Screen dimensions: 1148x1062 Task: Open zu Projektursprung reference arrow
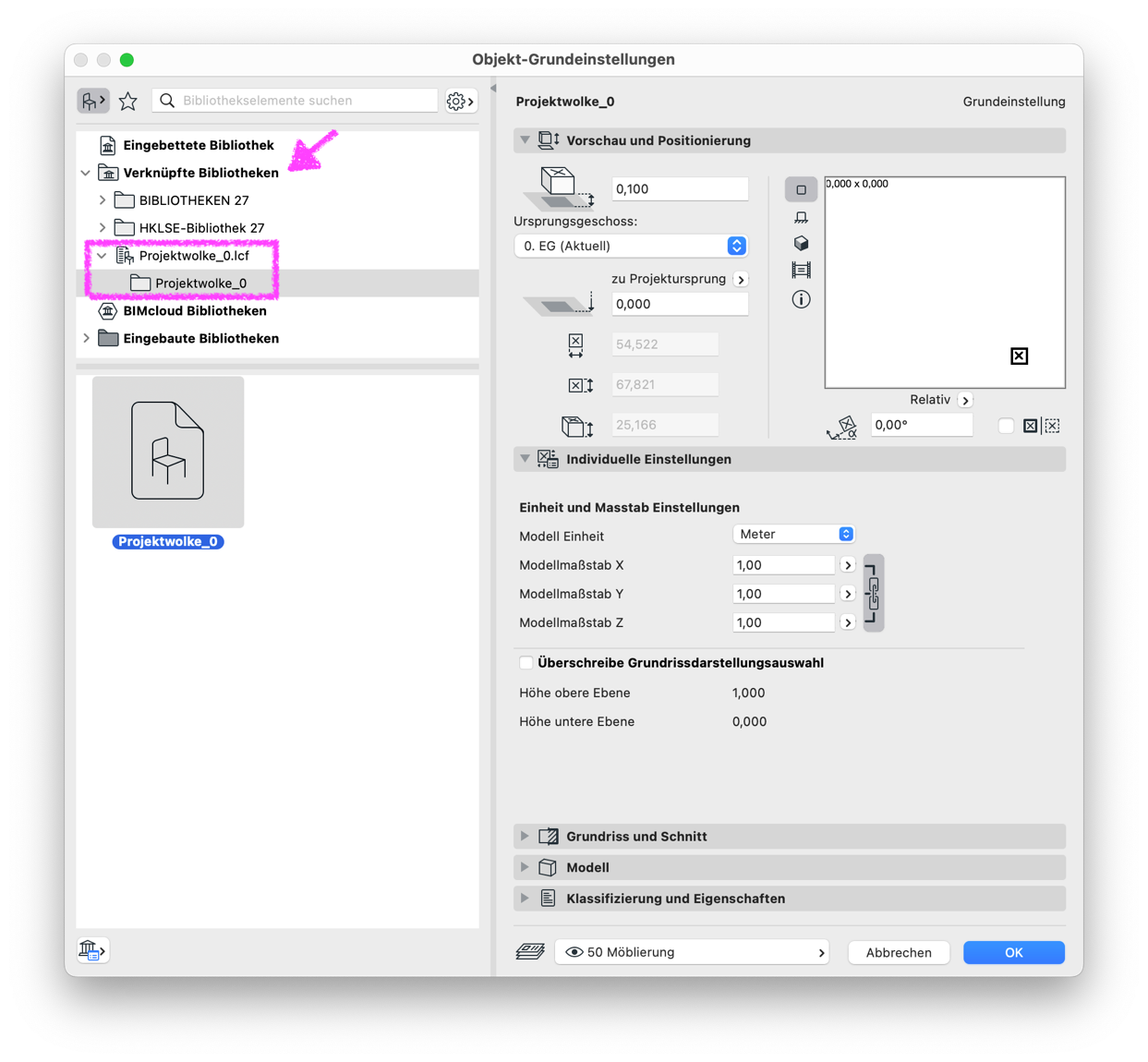741,279
